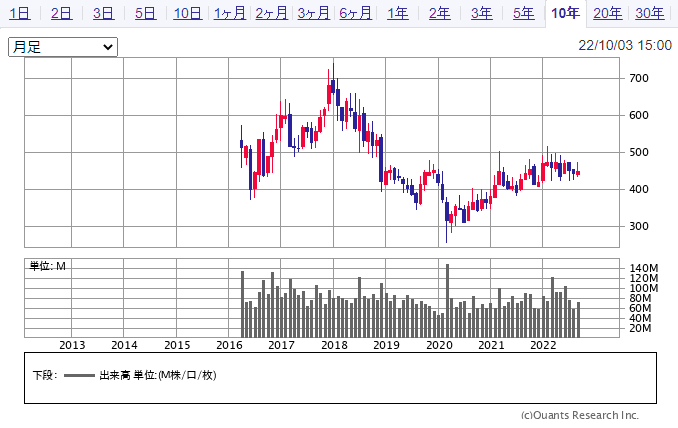Click the gray volume legend line
The image size is (678, 428).
pyautogui.click(x=79, y=375)
